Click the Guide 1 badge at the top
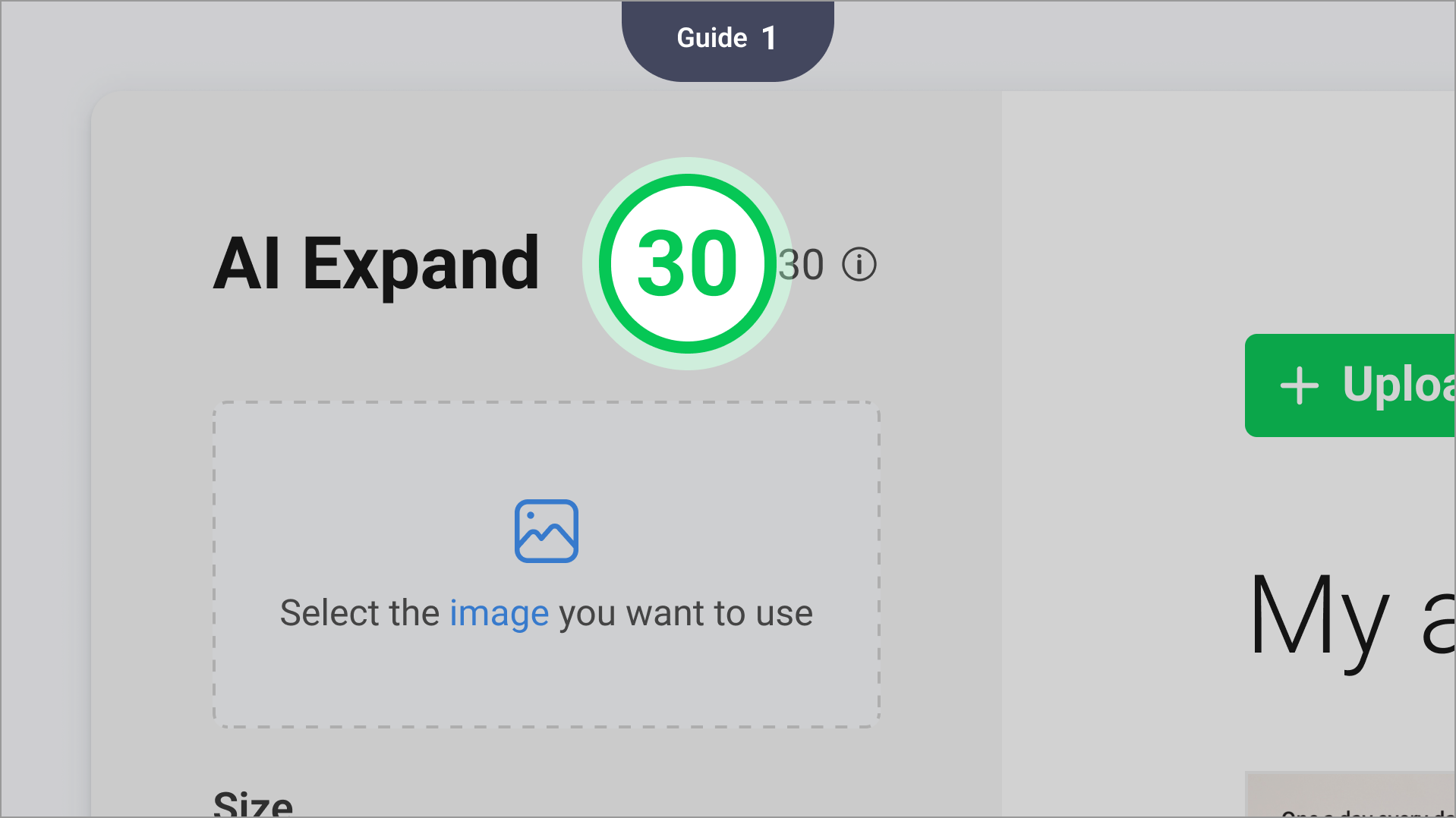 pos(726,39)
